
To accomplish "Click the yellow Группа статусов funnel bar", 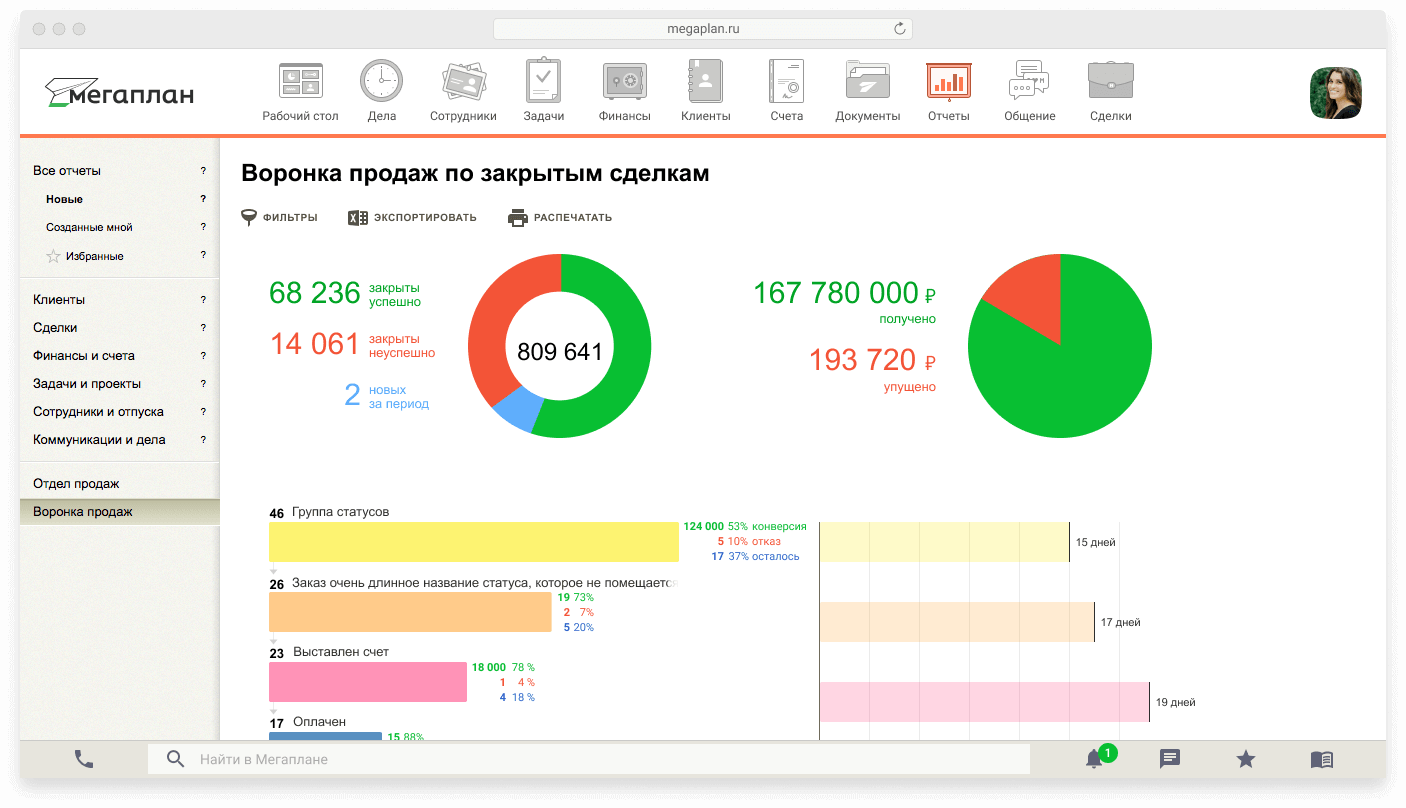I will click(x=474, y=542).
